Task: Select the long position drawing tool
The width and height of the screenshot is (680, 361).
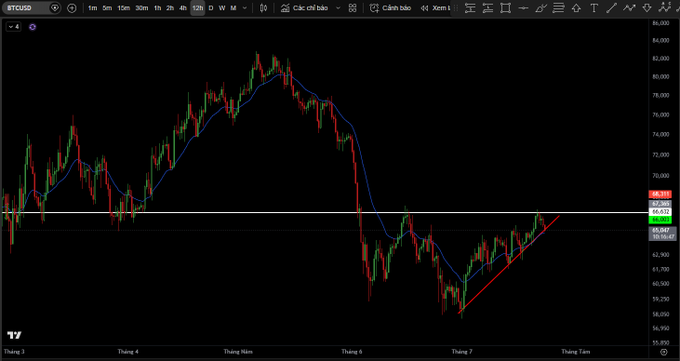Action: click(470, 8)
